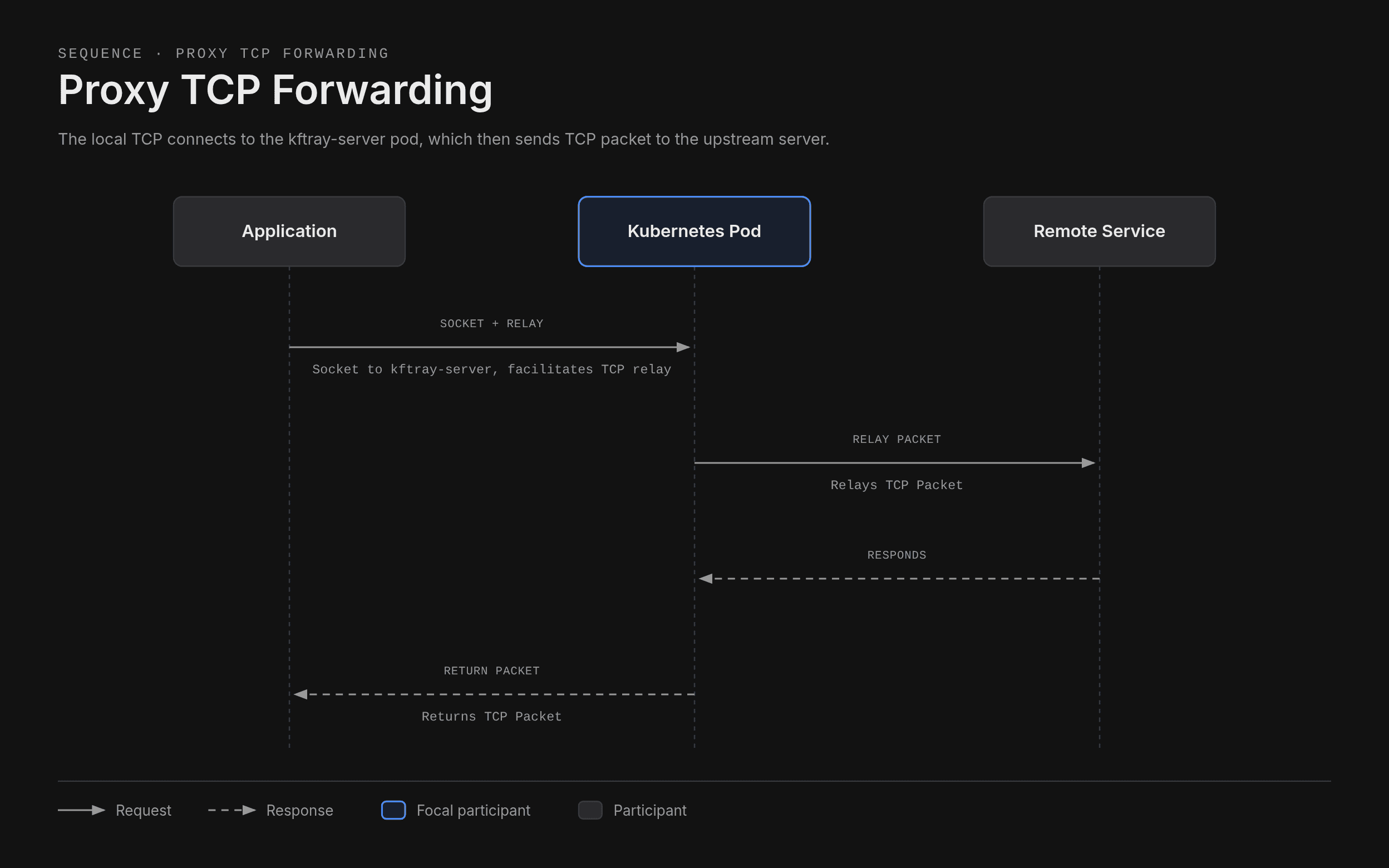Click the "Participant" legend label
Viewport: 1389px width, 868px height.
pos(650,811)
